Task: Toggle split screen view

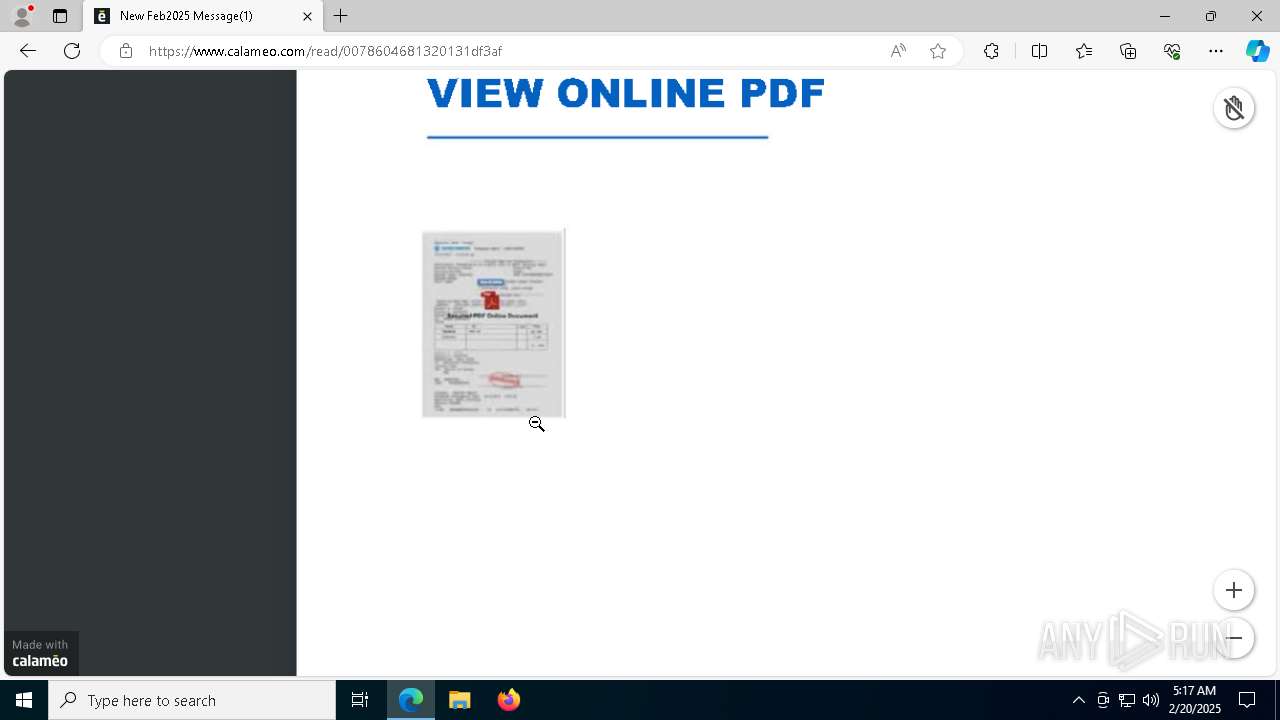Action: coord(1039,51)
